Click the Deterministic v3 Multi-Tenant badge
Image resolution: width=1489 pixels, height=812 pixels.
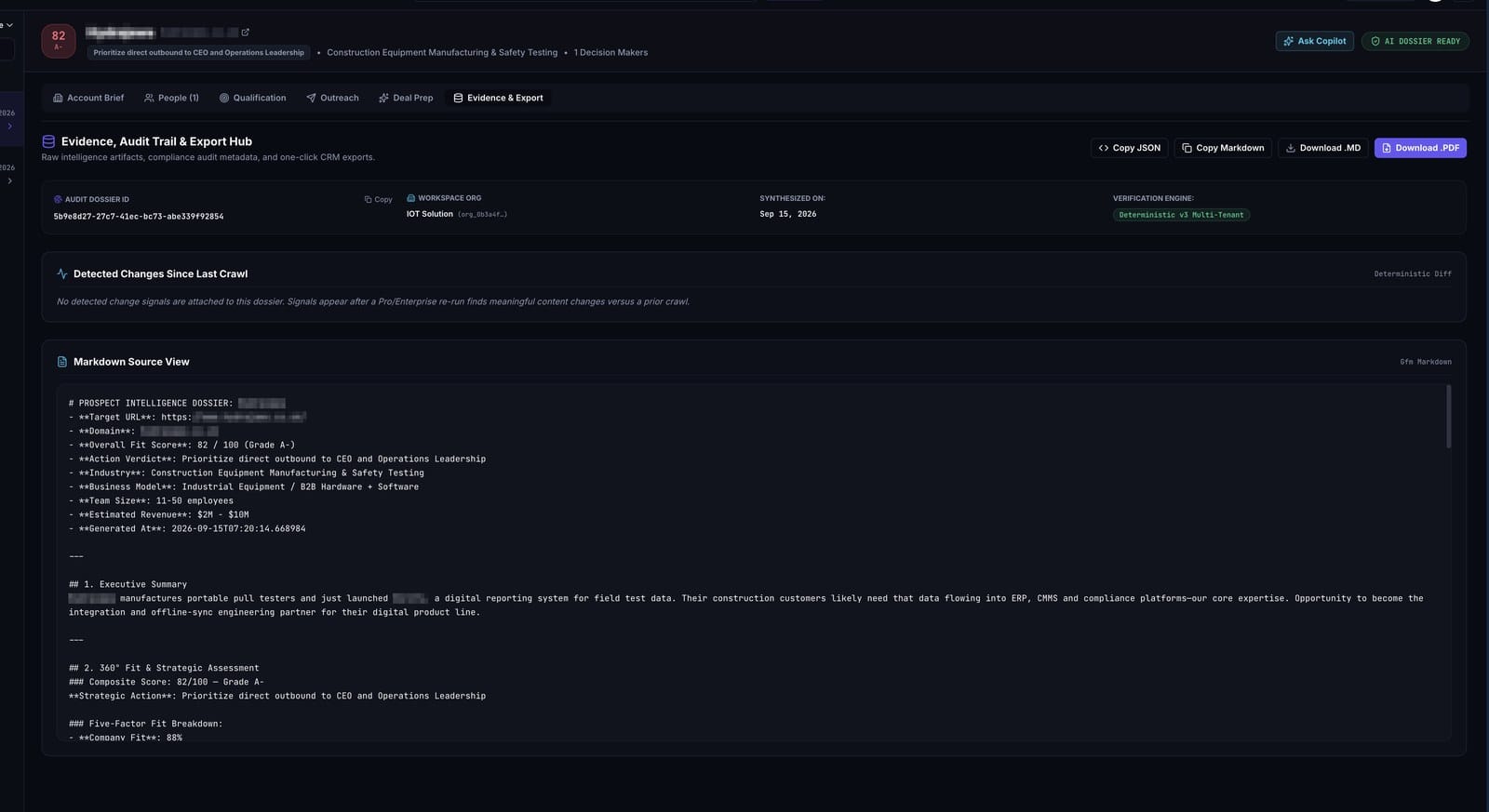[1181, 215]
